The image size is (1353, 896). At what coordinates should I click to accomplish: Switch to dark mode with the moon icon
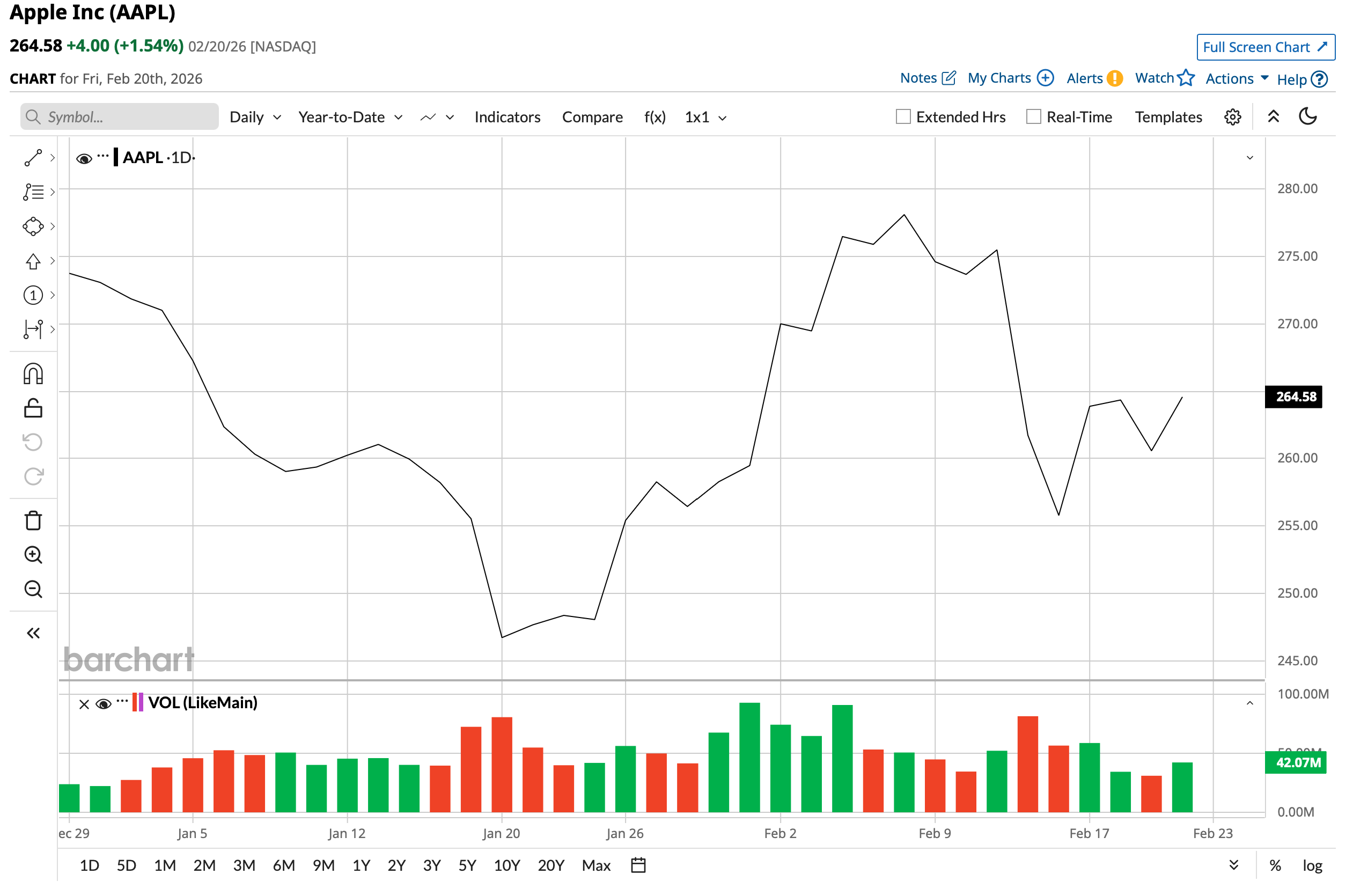click(x=1307, y=116)
